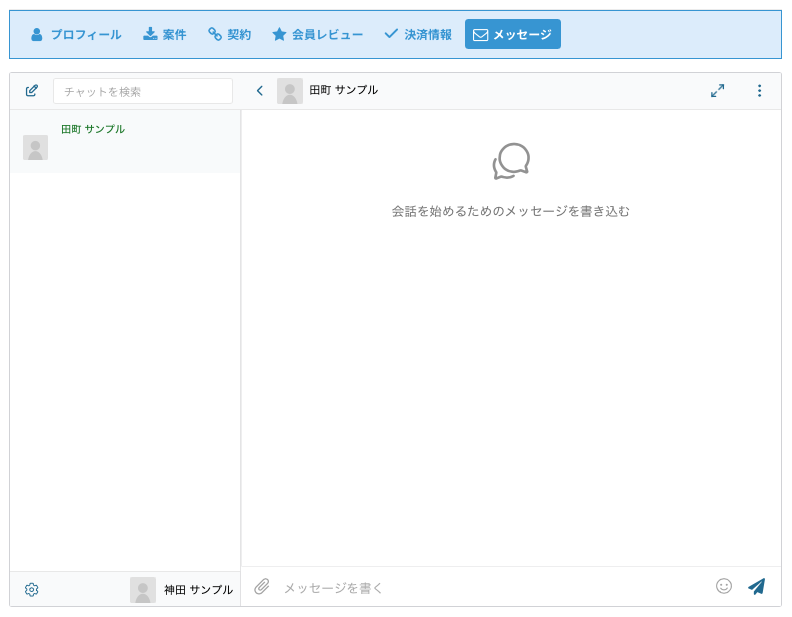Select the 決済情報 tab
Viewport: 792px width, 617px height.
(418, 34)
